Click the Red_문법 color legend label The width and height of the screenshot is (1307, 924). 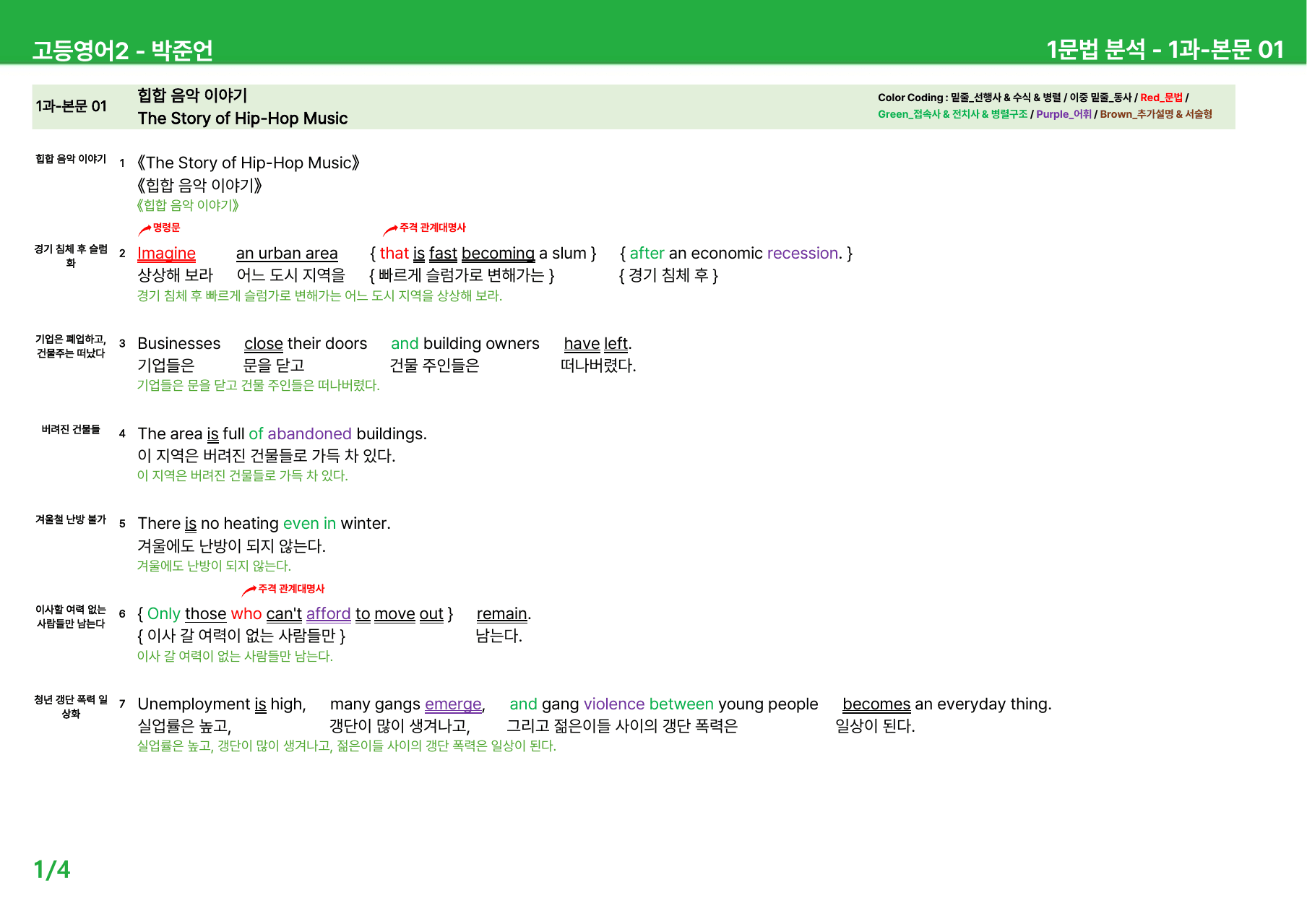point(1161,98)
